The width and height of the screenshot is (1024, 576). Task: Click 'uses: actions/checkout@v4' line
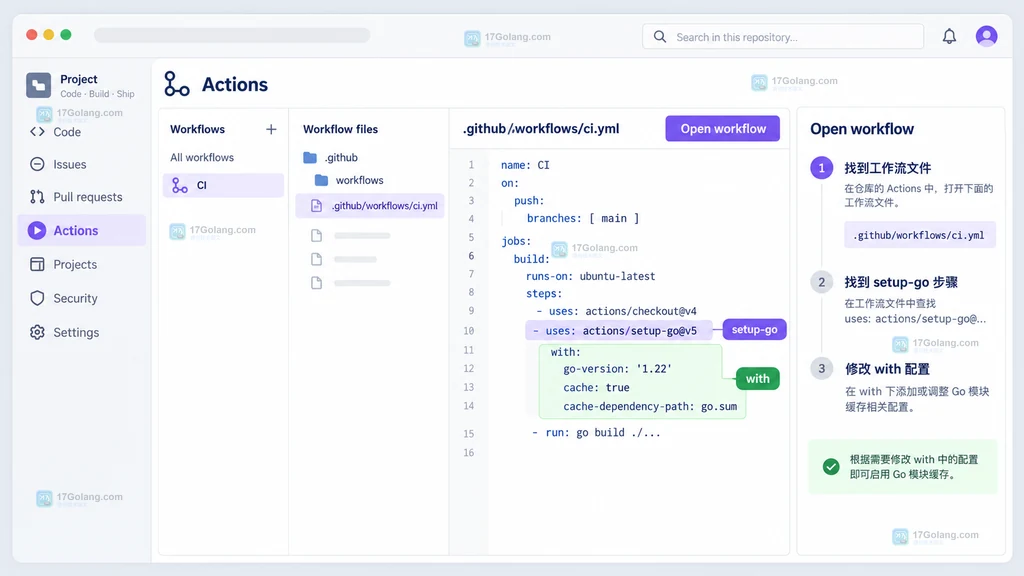tap(616, 312)
